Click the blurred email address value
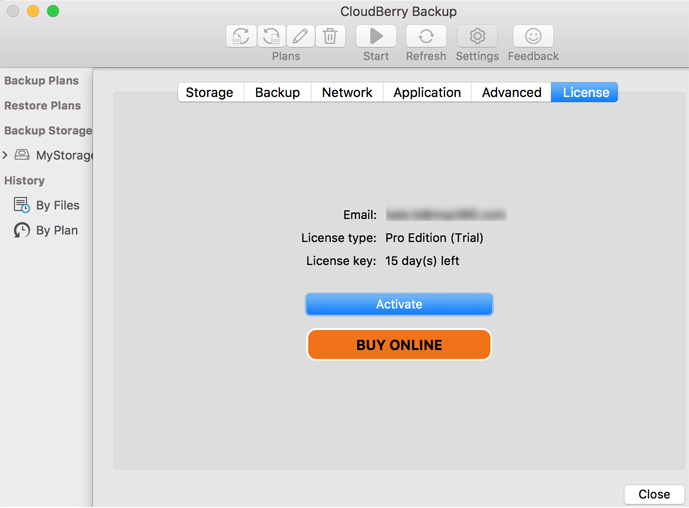Screen dimensions: 689x508 (x=446, y=214)
